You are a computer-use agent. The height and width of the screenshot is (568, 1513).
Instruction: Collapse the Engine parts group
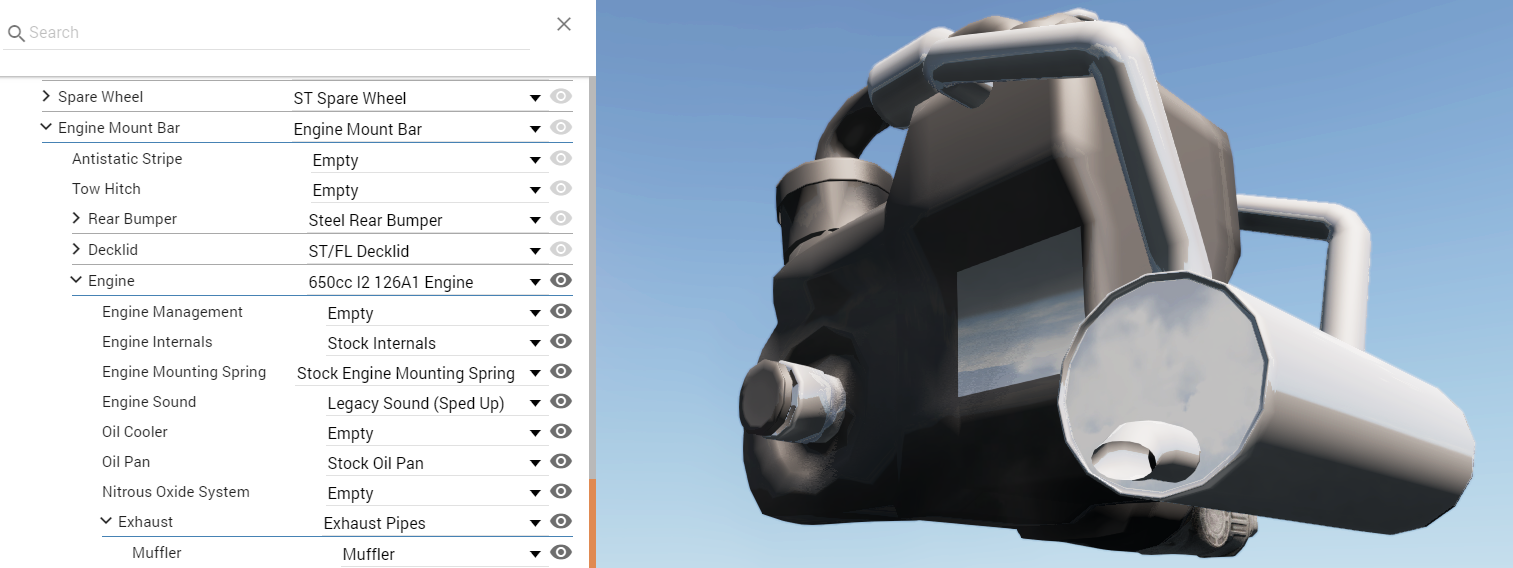(x=76, y=281)
